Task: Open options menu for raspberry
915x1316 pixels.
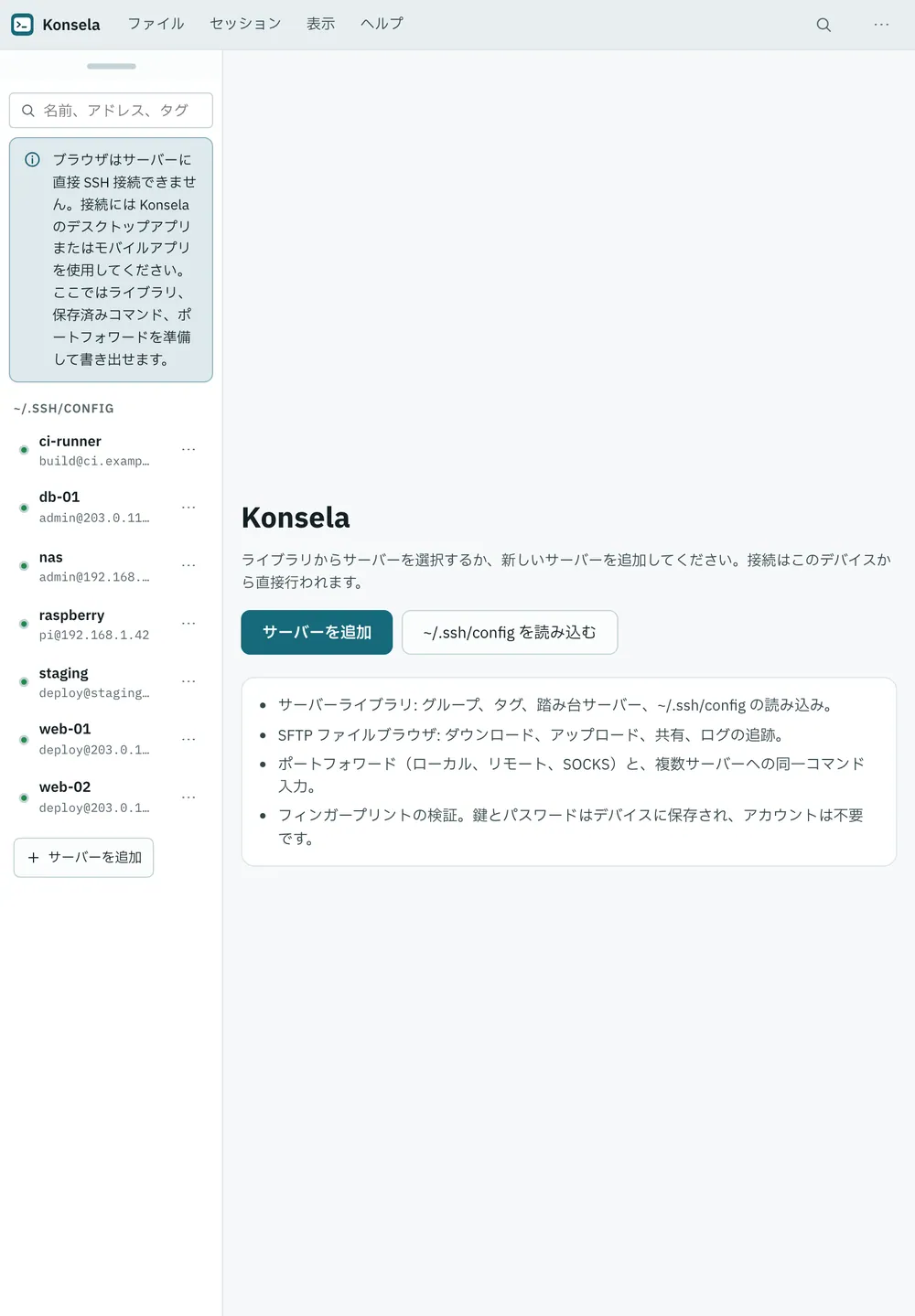Action: click(188, 624)
